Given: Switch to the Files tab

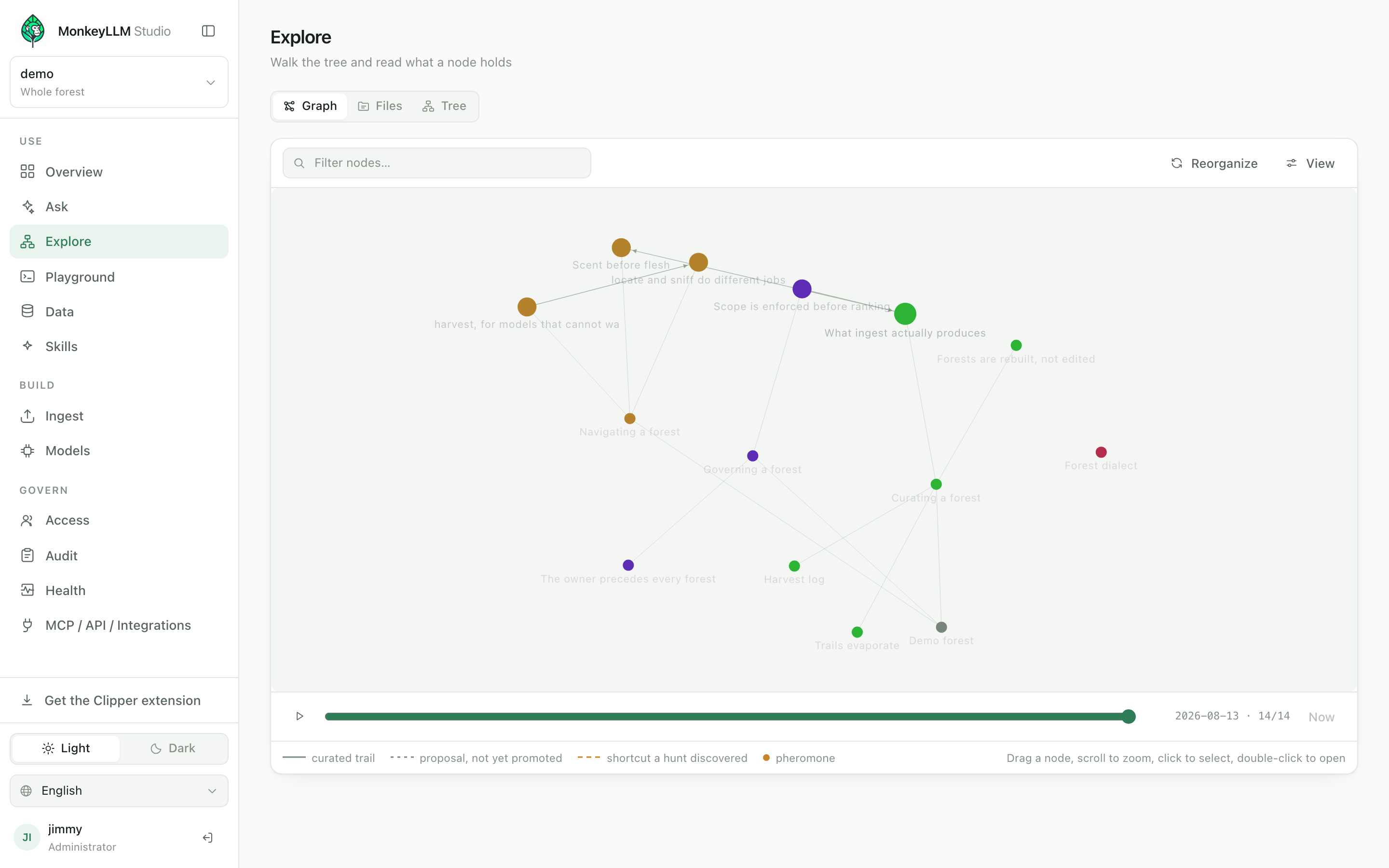Looking at the screenshot, I should pos(380,106).
